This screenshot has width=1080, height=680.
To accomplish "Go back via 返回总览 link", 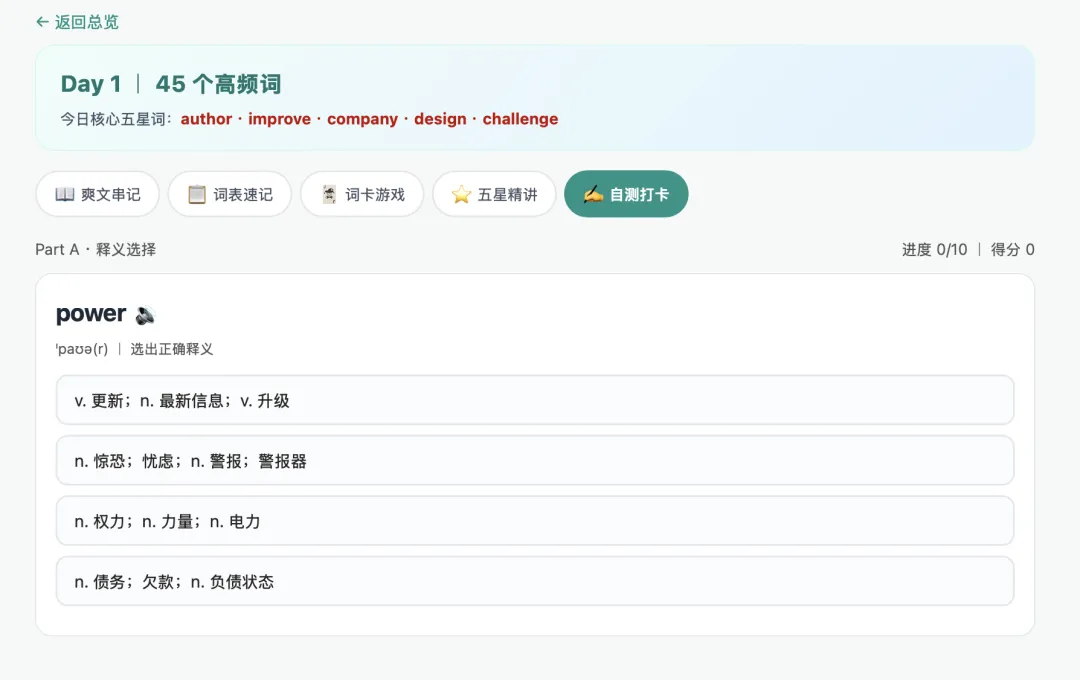I will click(x=77, y=22).
